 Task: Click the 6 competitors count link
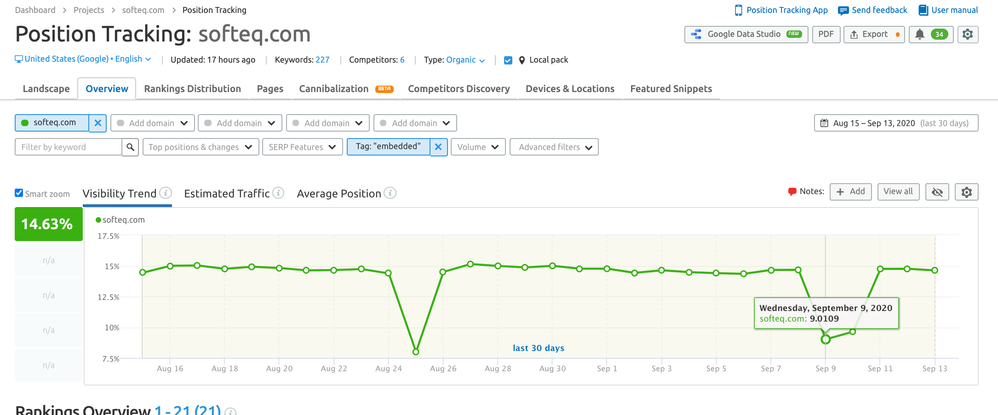[402, 60]
